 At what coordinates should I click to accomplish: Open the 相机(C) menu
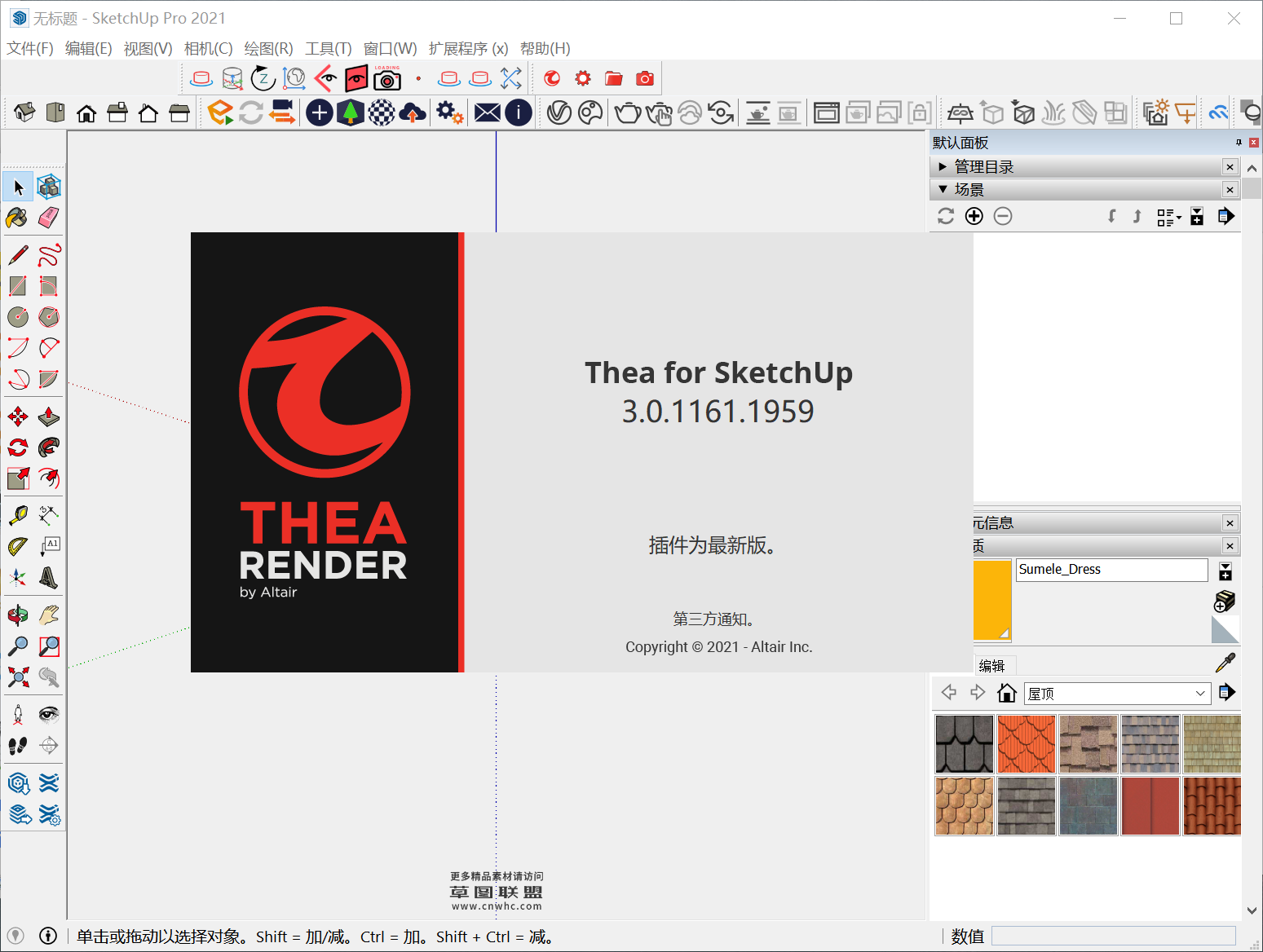coord(209,49)
